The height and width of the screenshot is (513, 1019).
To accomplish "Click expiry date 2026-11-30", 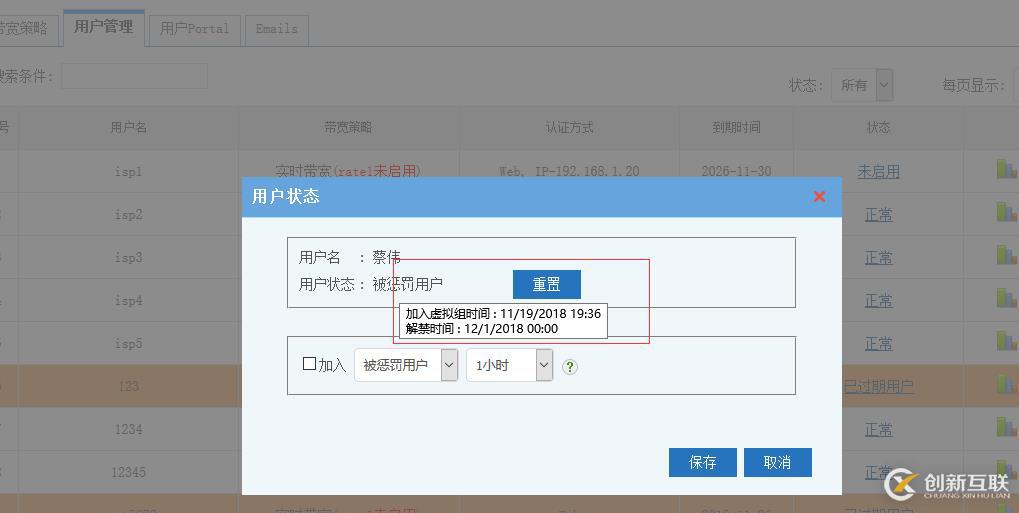I will 736,172.
